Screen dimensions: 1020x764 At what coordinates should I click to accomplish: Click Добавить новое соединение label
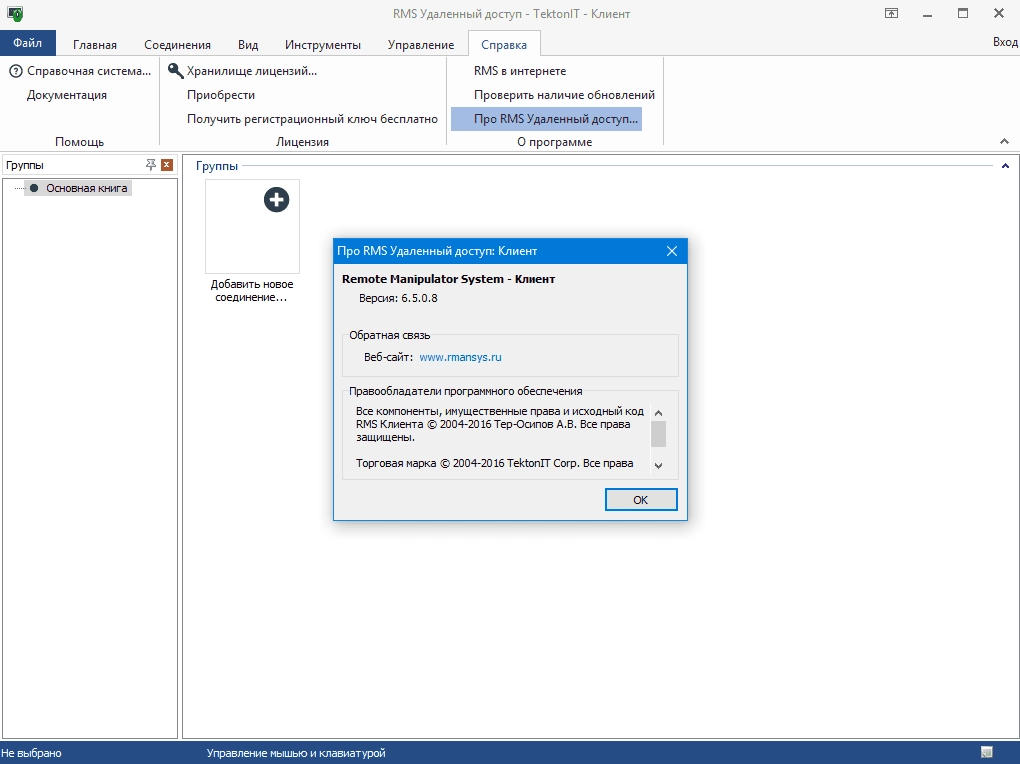pyautogui.click(x=252, y=291)
